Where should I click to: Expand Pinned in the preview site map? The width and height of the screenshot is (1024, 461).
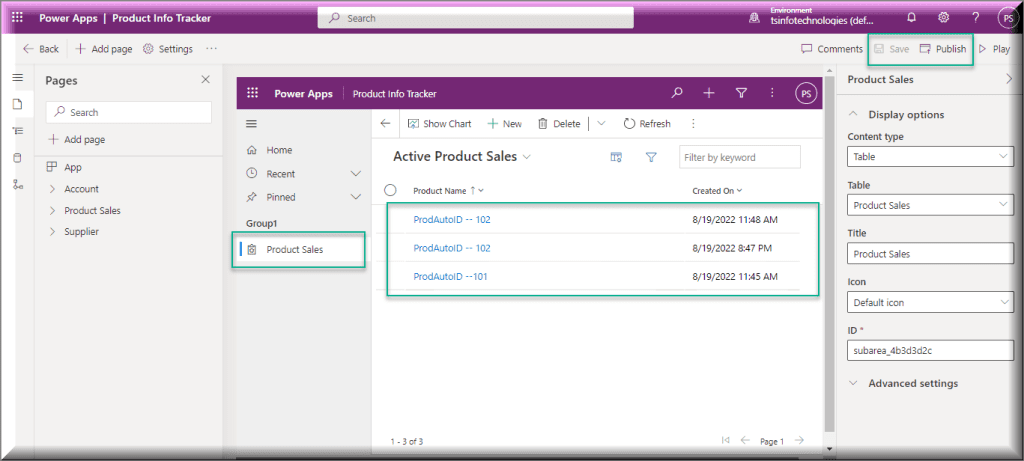coord(356,197)
